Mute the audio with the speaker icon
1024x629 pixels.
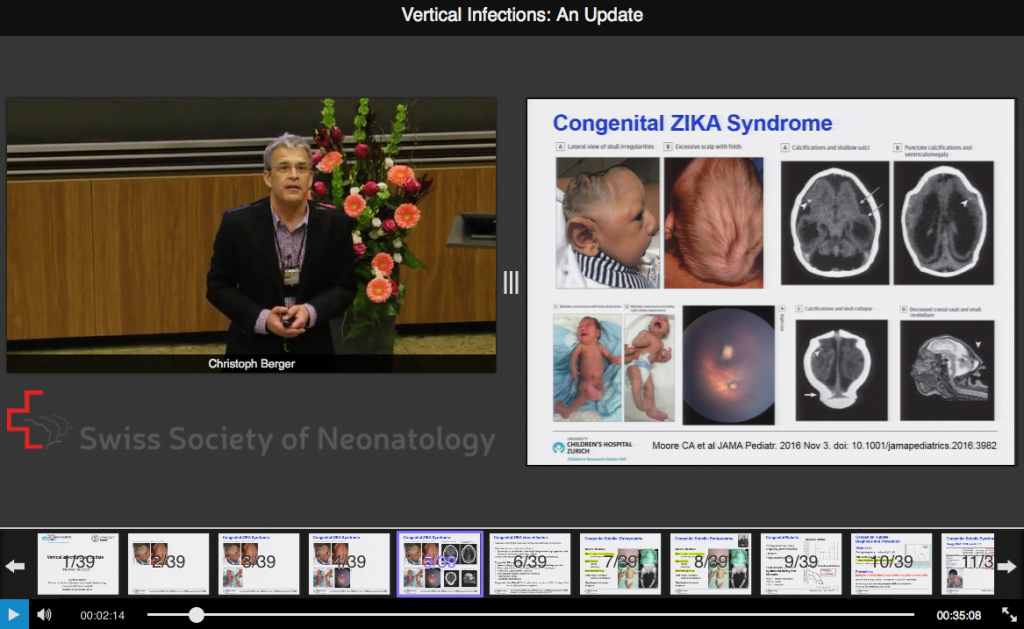(44, 615)
